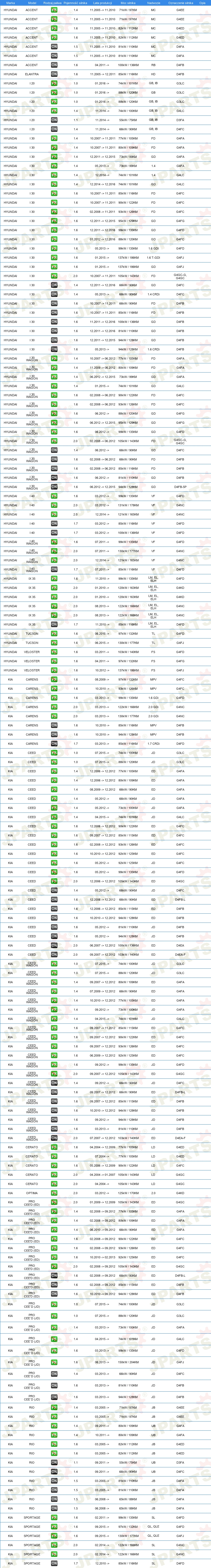The height and width of the screenshot is (1568, 211).
Task: Select 'G4FG' engine code in Veloster row
Action: coord(180,661)
